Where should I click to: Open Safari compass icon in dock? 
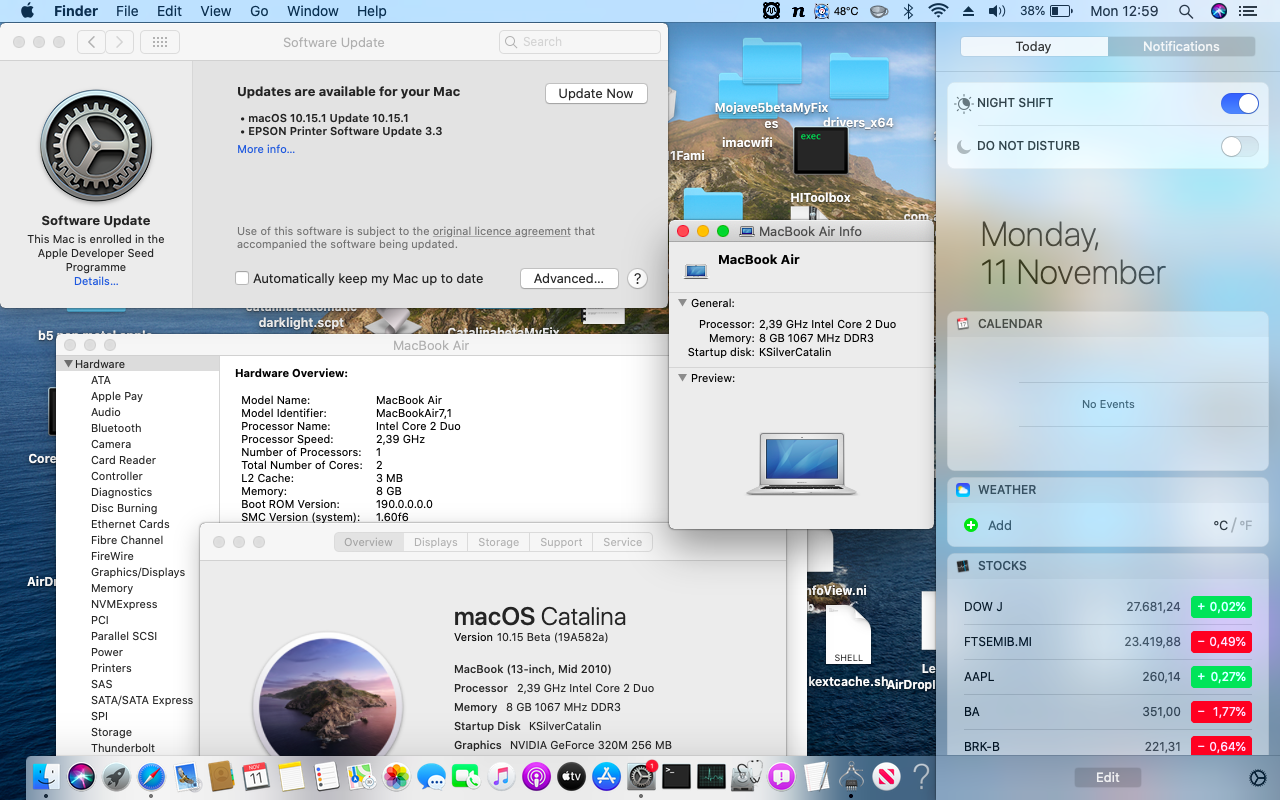(151, 775)
